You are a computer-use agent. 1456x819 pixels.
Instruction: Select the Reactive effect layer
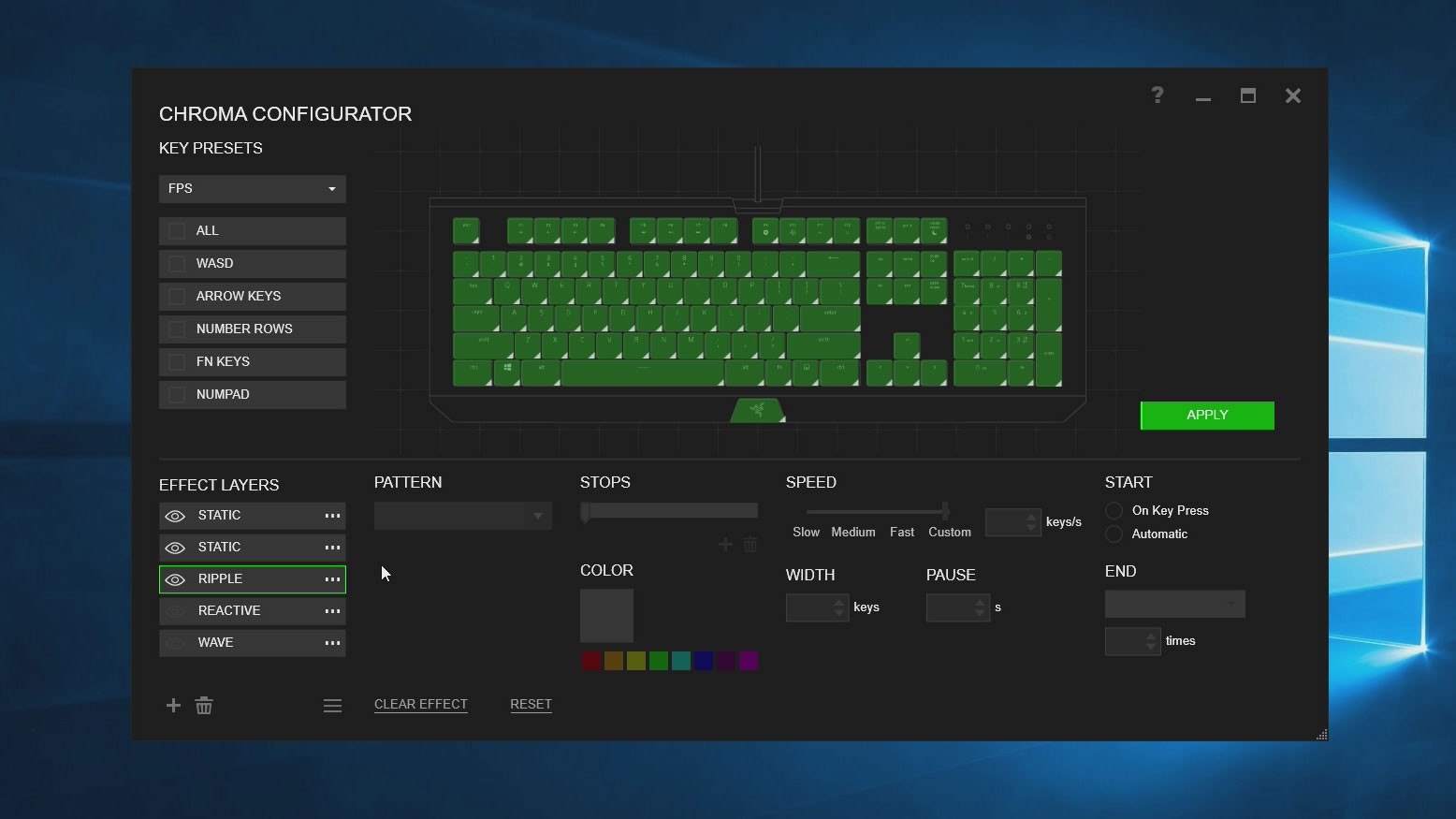tap(230, 611)
